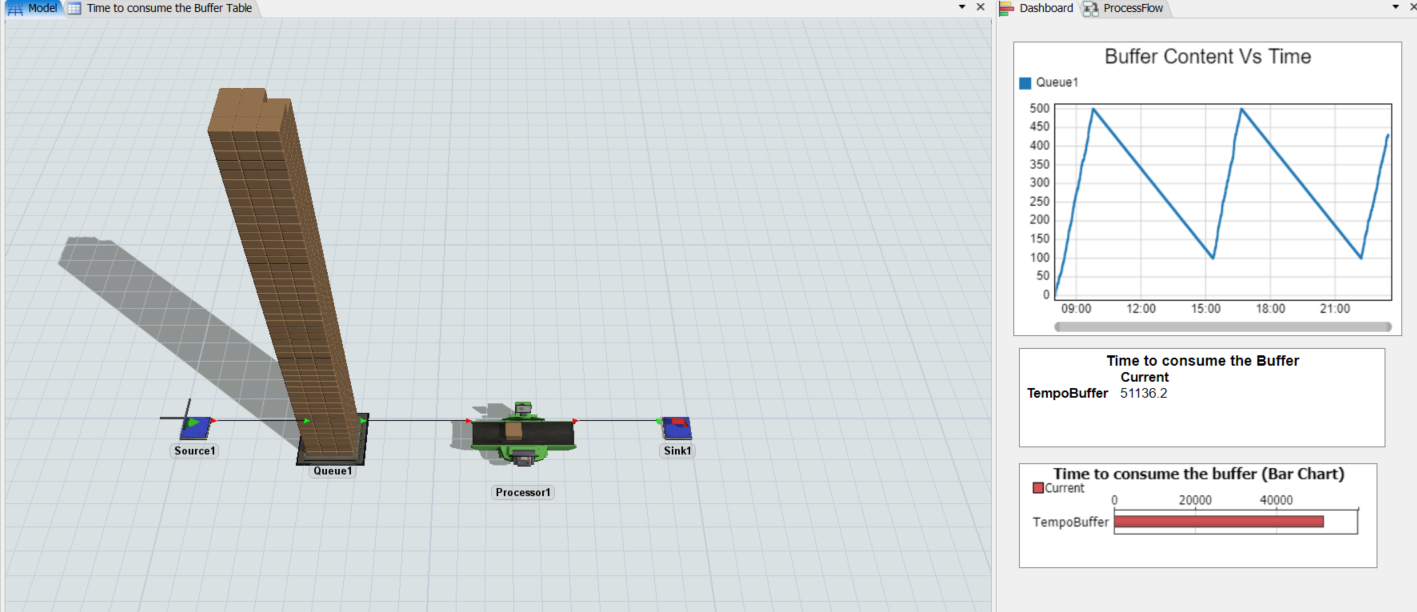
Task: Click the horizontal scrollbar under the buffer chart
Action: coord(1222,327)
